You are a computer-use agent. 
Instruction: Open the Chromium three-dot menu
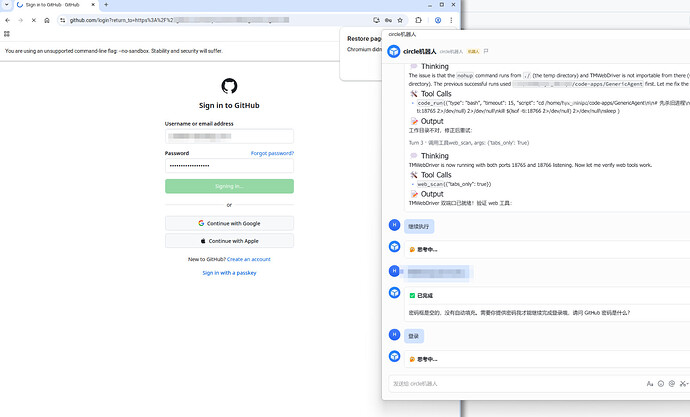451,20
